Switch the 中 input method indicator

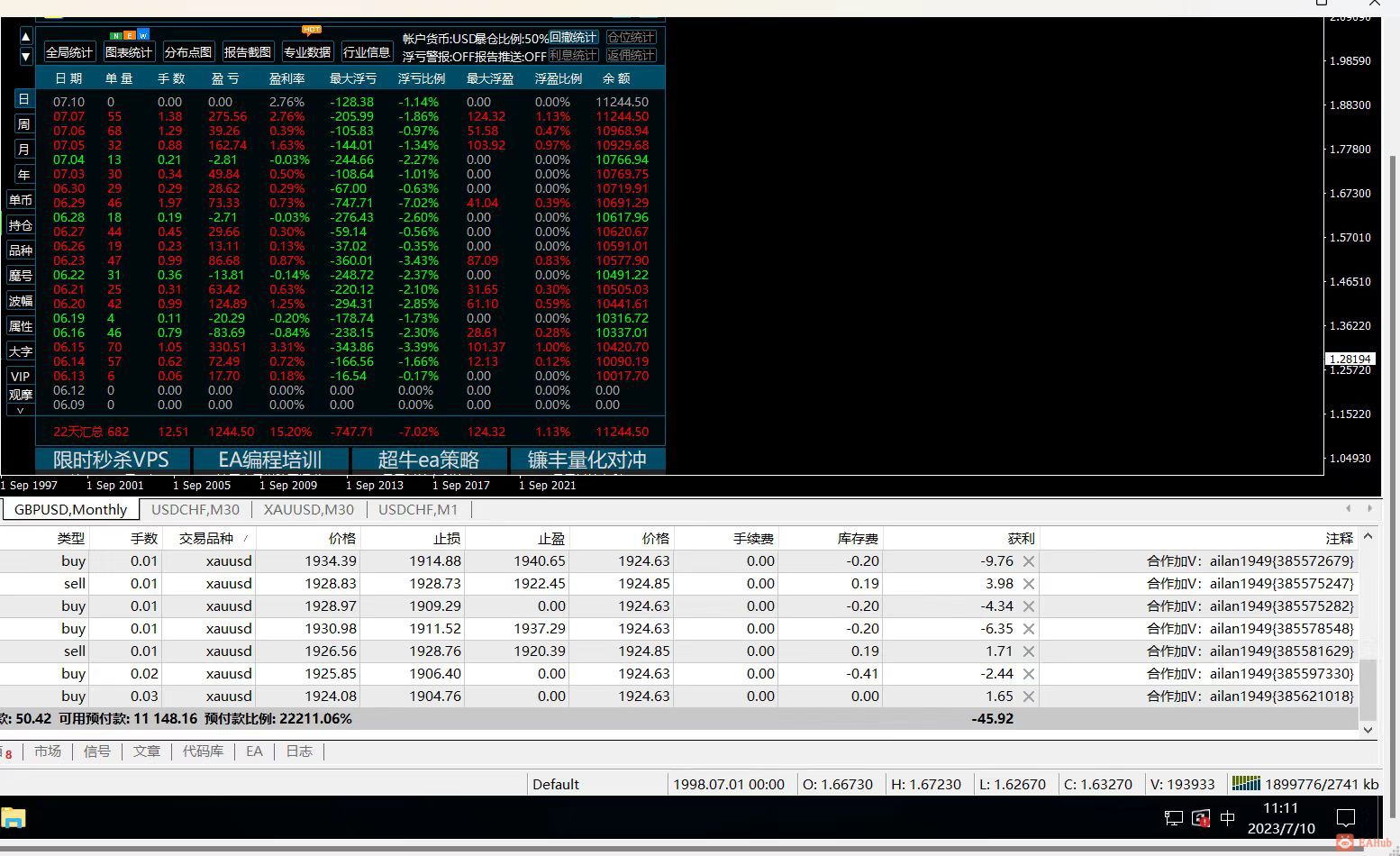click(x=1227, y=818)
